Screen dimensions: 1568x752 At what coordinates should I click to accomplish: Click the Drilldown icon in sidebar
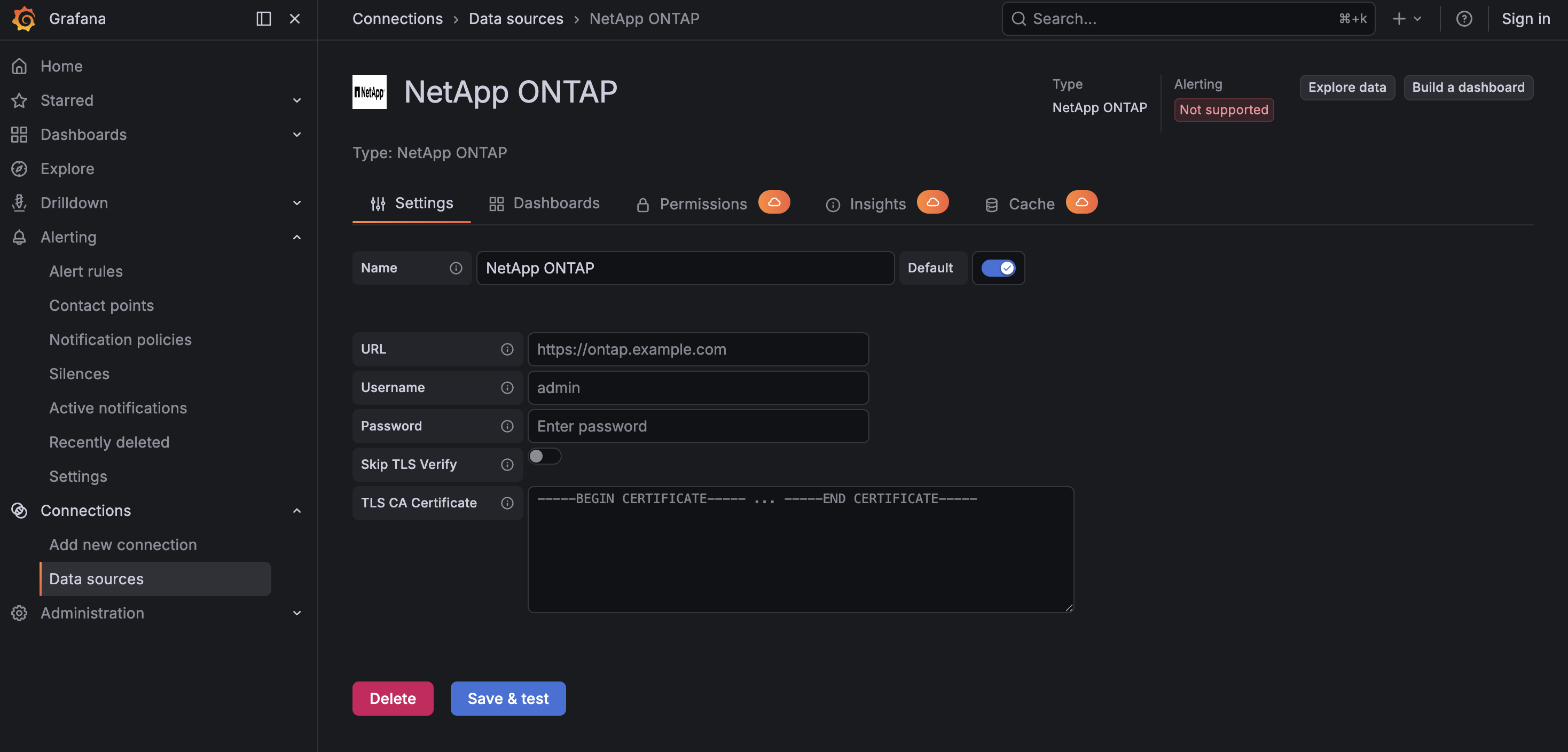(x=19, y=203)
